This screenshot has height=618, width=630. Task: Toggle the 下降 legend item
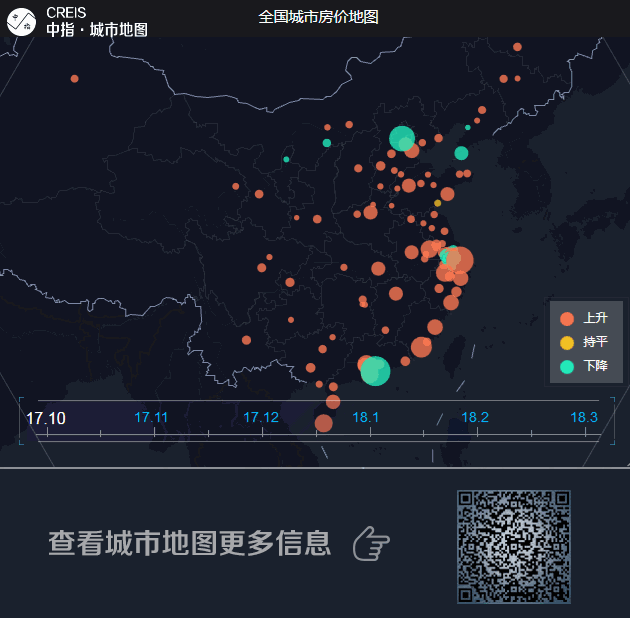pyautogui.click(x=586, y=366)
